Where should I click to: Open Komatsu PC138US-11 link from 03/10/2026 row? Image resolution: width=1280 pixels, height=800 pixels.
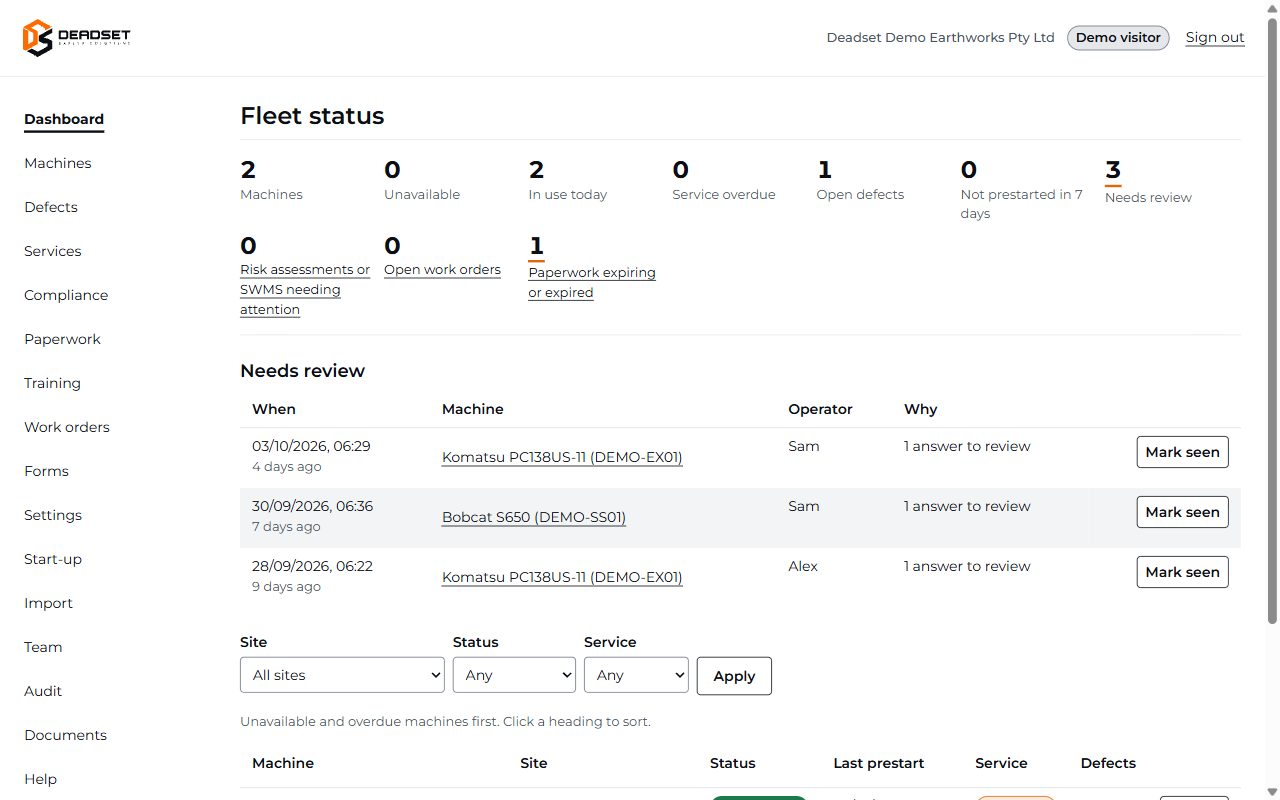pyautogui.click(x=562, y=458)
